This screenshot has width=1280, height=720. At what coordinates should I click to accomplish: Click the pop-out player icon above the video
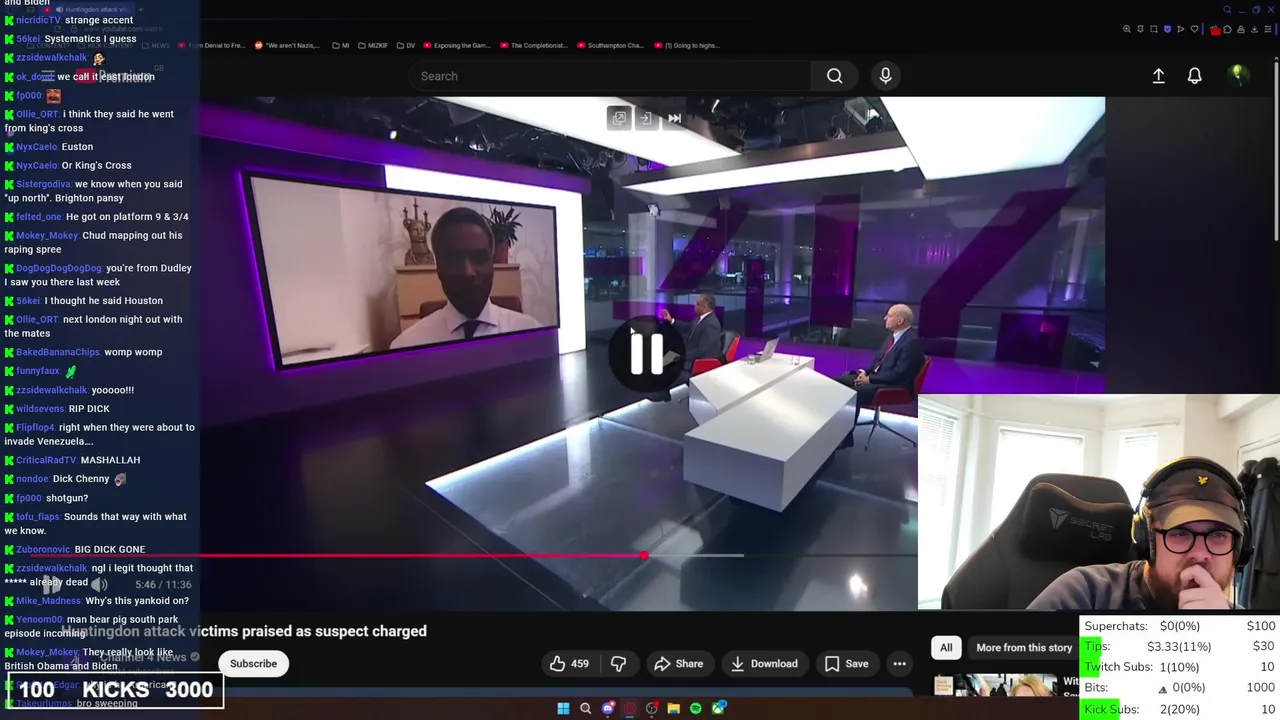pos(619,118)
